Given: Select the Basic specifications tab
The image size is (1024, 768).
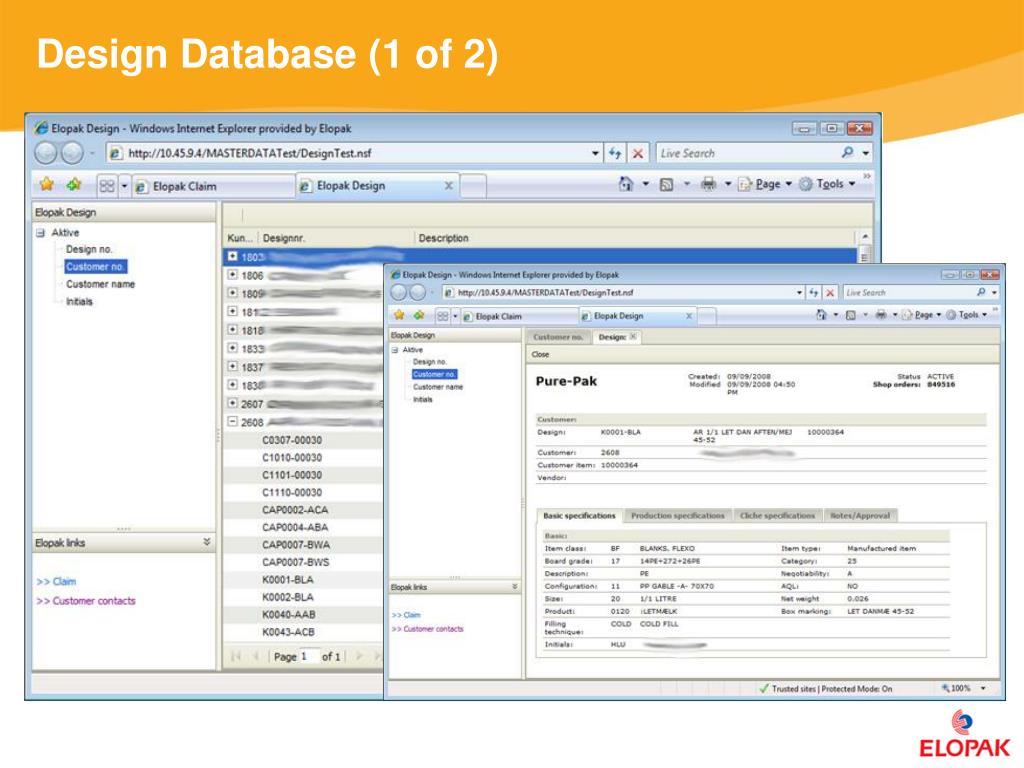Looking at the screenshot, I should coord(579,515).
